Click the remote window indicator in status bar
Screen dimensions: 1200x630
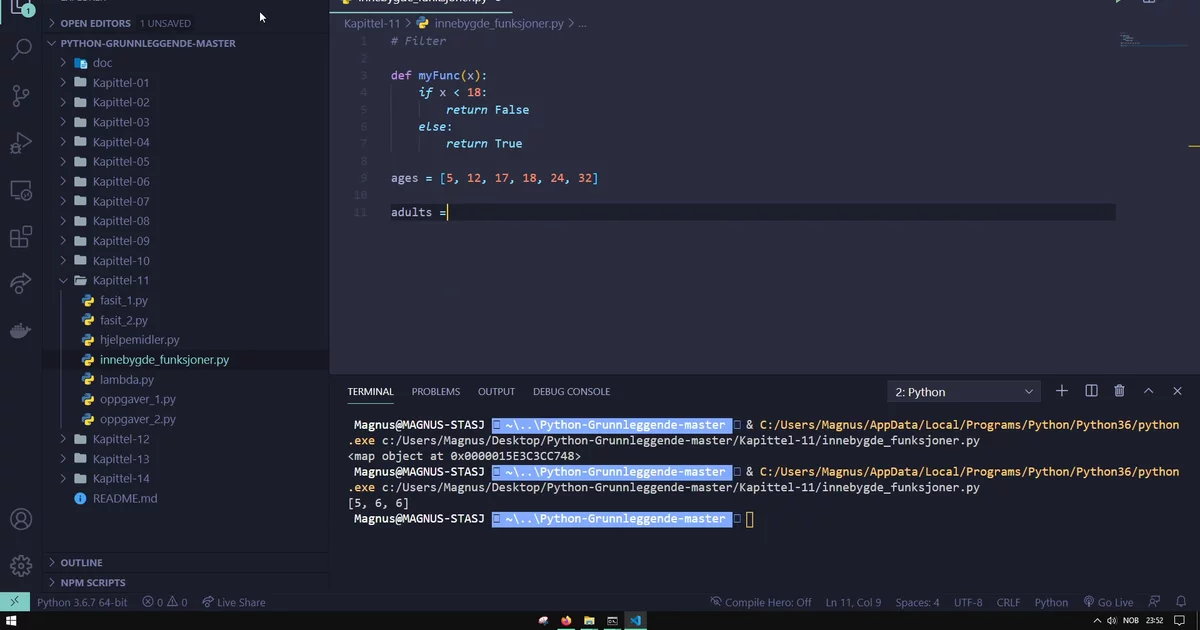point(14,602)
